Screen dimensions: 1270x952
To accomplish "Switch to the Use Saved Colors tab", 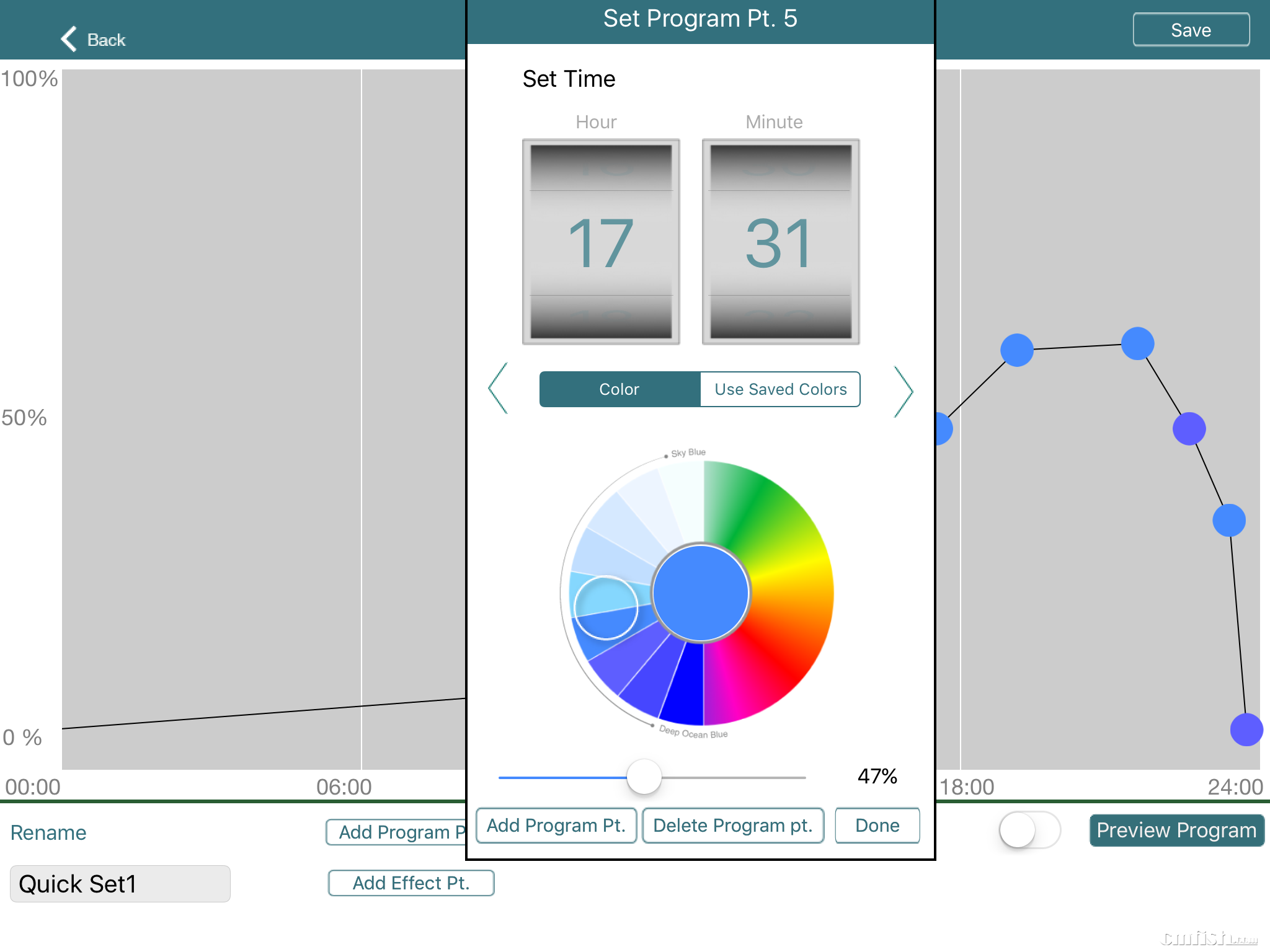I will tap(780, 389).
